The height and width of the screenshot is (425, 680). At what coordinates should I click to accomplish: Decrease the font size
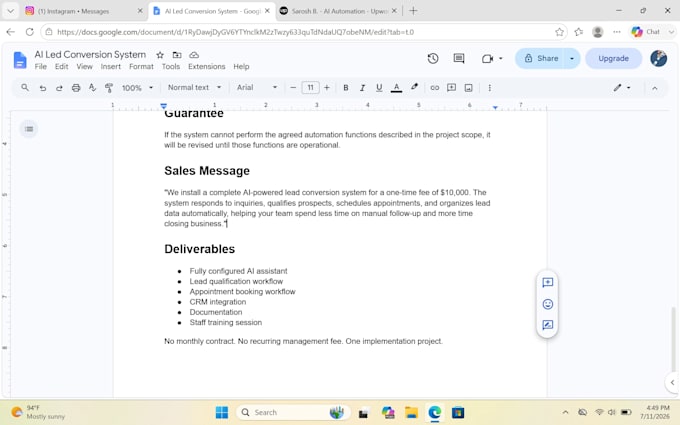coord(293,88)
